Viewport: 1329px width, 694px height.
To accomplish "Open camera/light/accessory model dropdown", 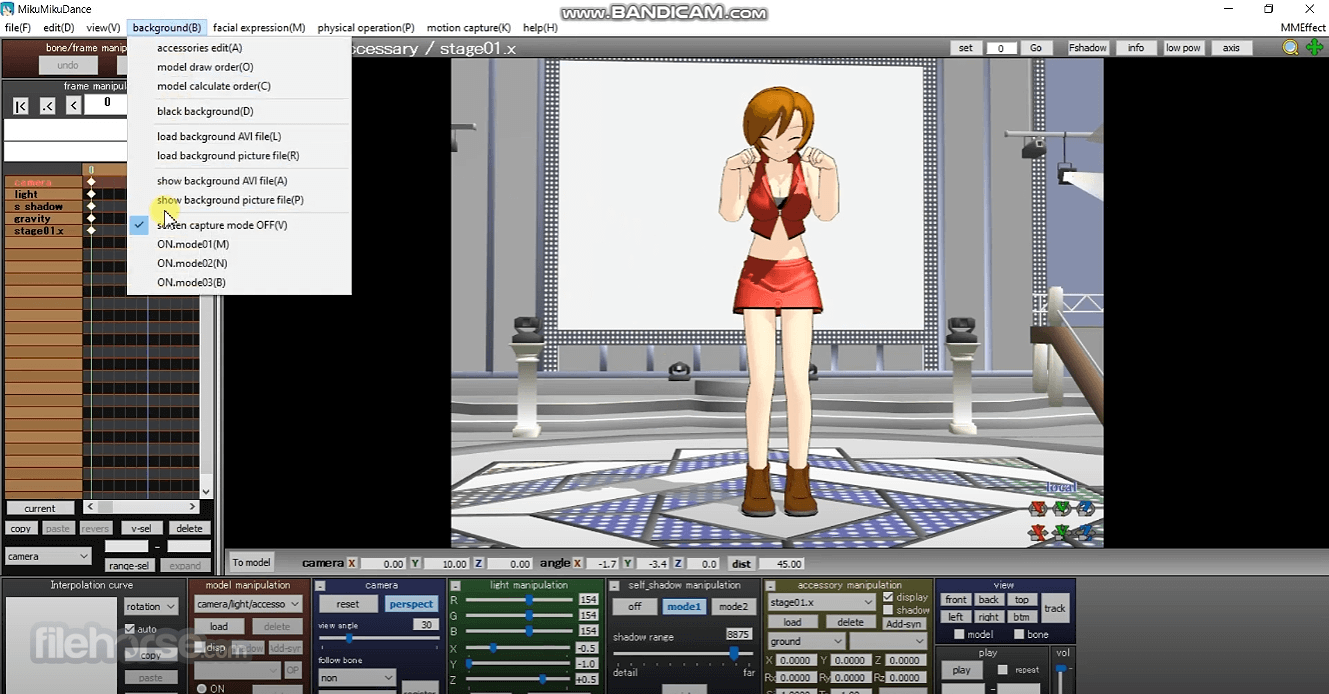I will (248, 604).
